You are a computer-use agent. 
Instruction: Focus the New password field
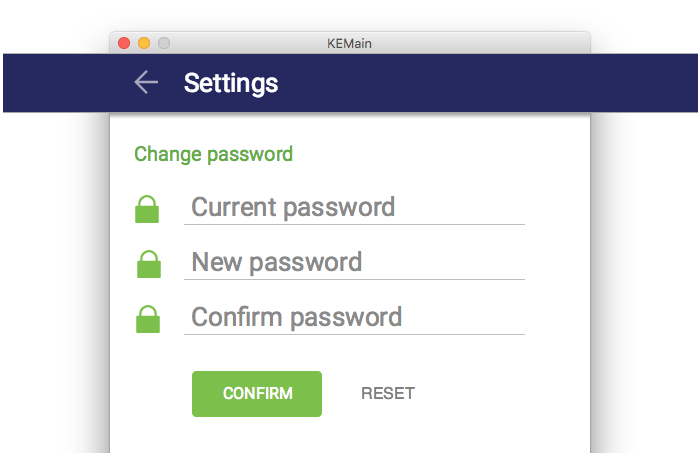(x=355, y=262)
